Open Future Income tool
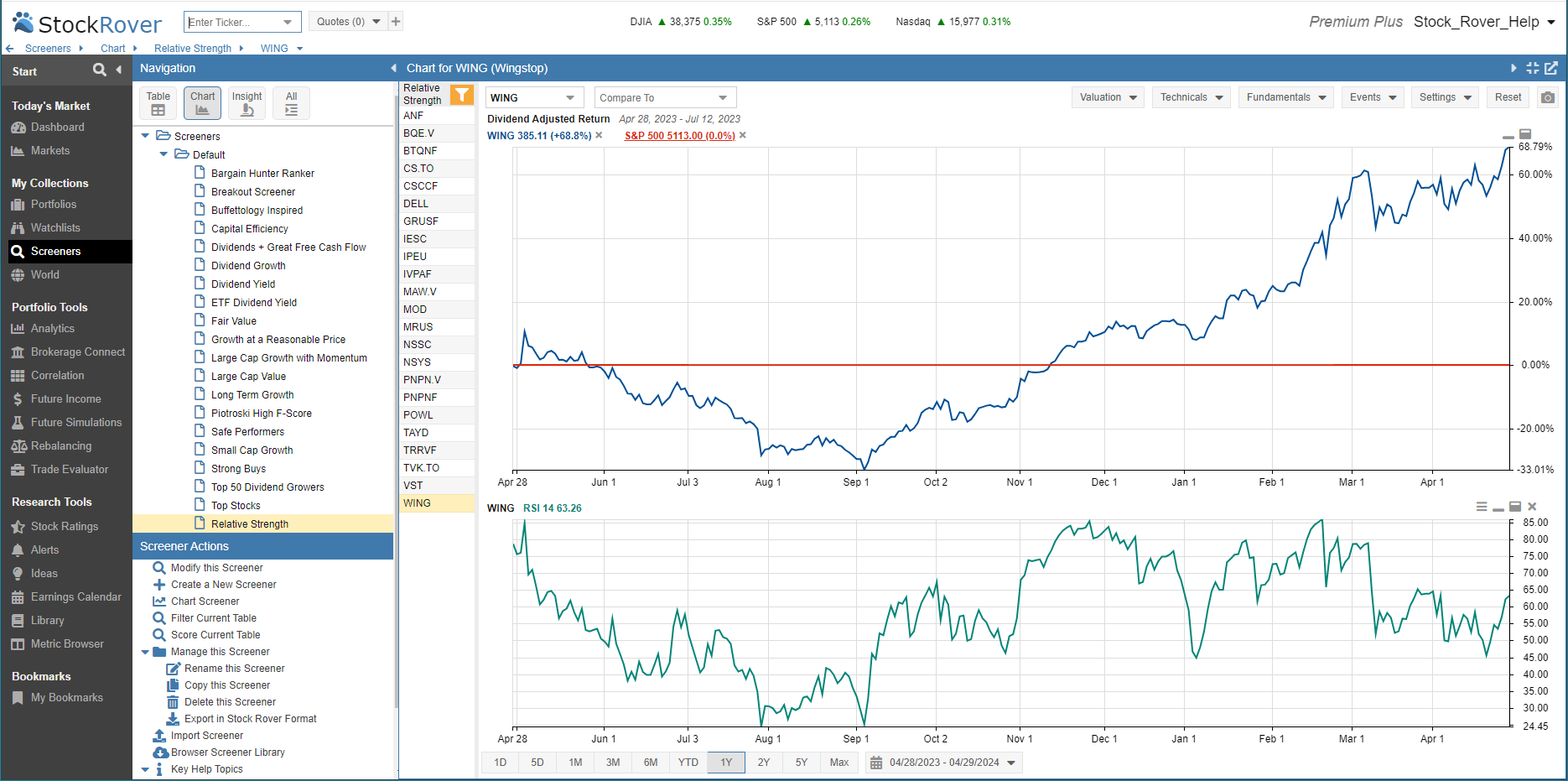 pyautogui.click(x=65, y=399)
